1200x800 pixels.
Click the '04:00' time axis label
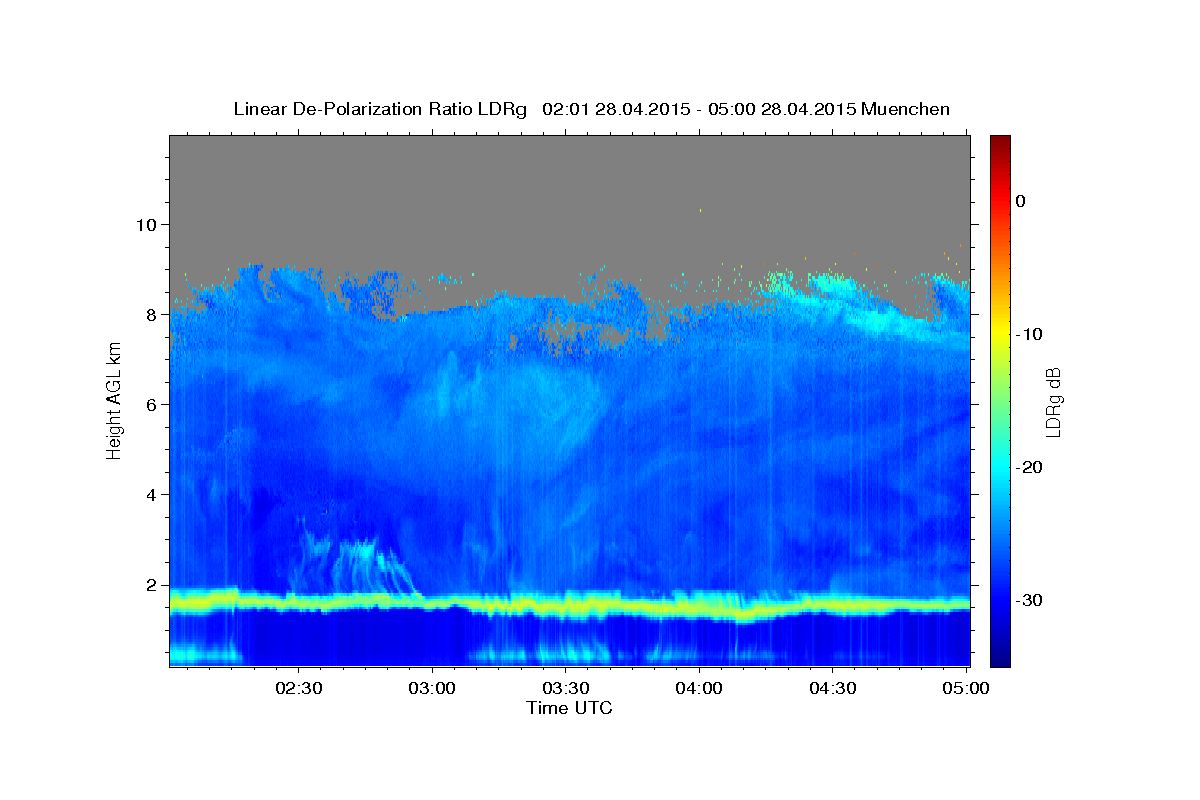pos(699,688)
